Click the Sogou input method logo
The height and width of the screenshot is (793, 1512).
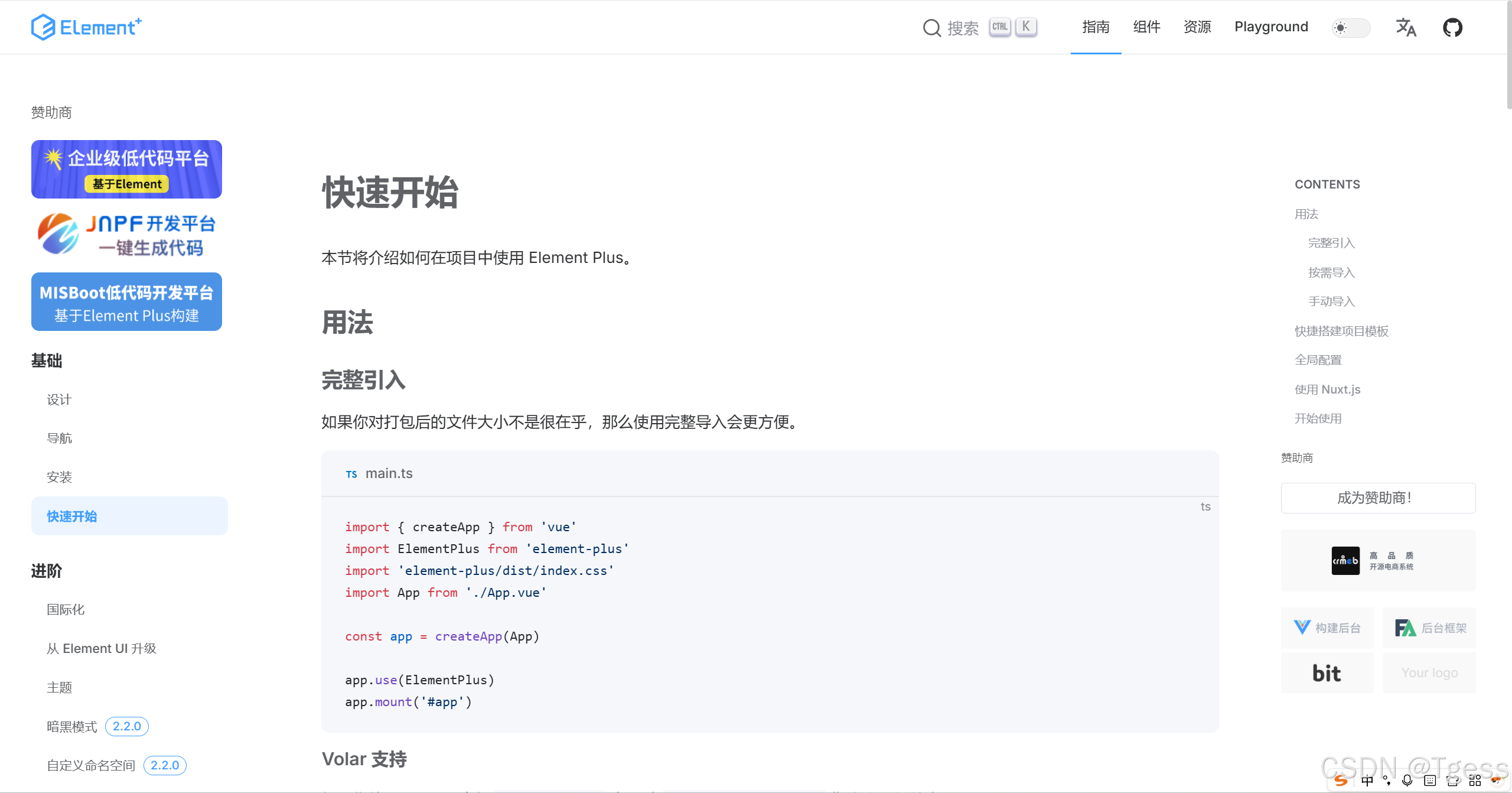click(x=1341, y=781)
